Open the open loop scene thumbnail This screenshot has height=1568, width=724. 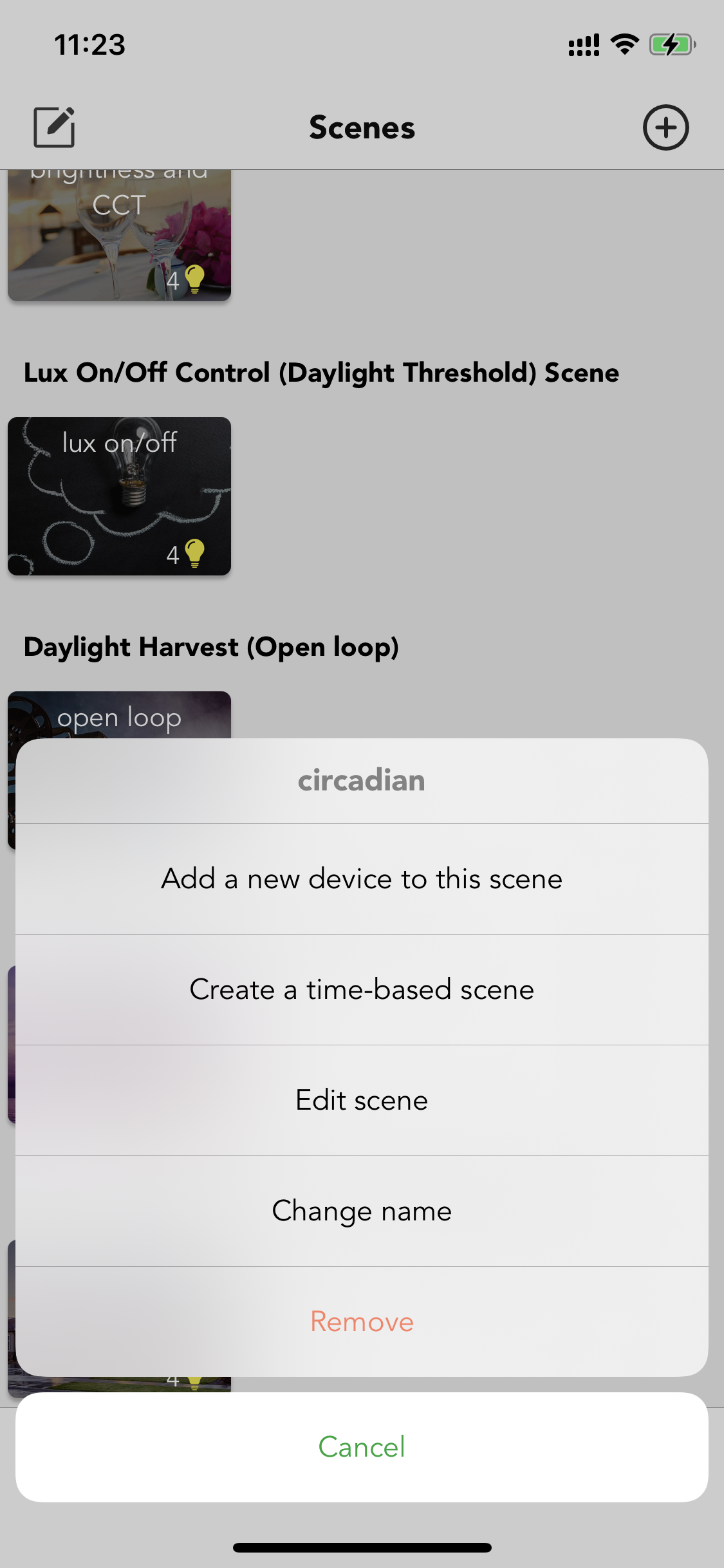click(x=119, y=715)
